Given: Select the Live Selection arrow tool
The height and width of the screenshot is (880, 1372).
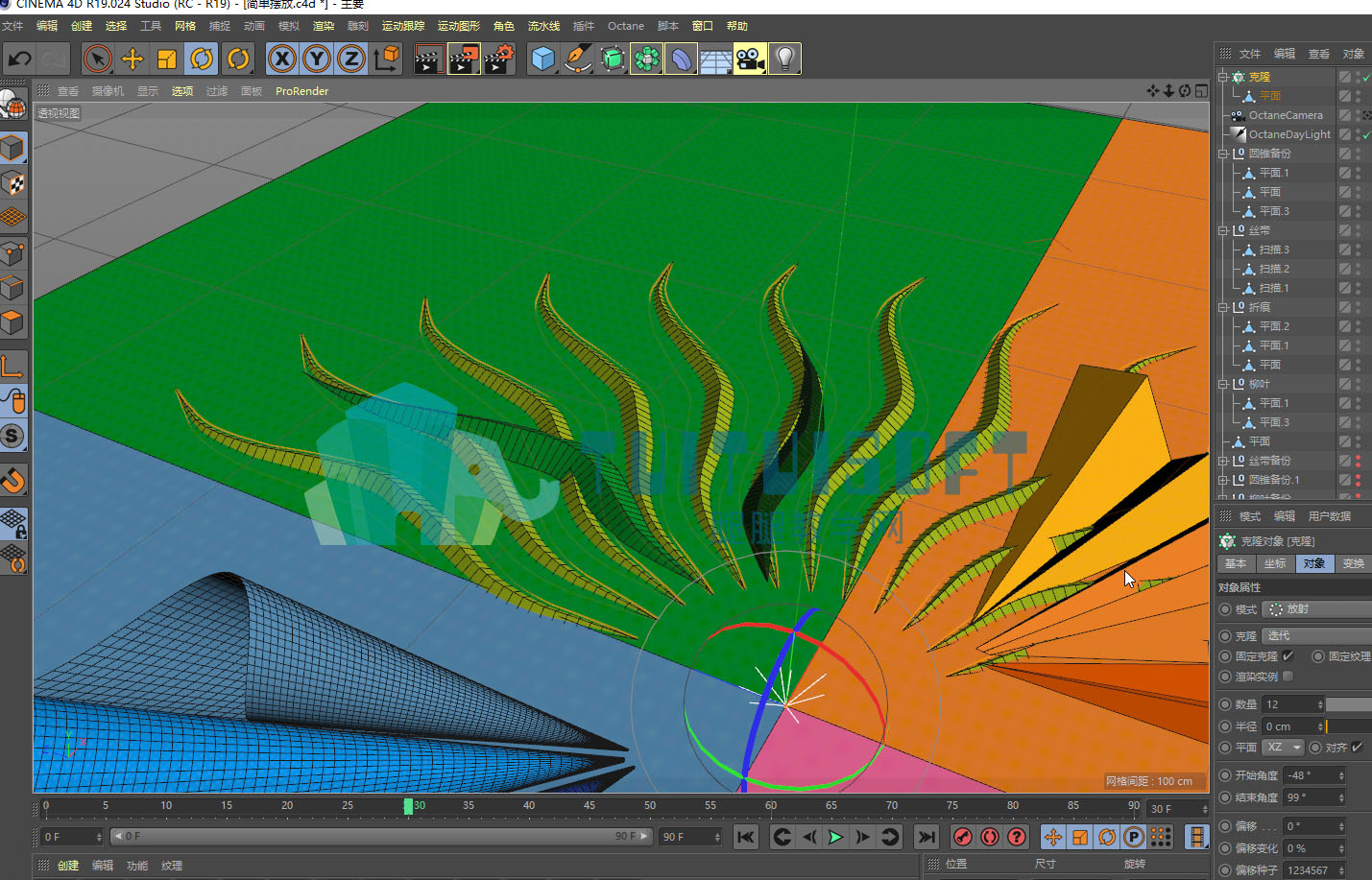Looking at the screenshot, I should click(97, 59).
